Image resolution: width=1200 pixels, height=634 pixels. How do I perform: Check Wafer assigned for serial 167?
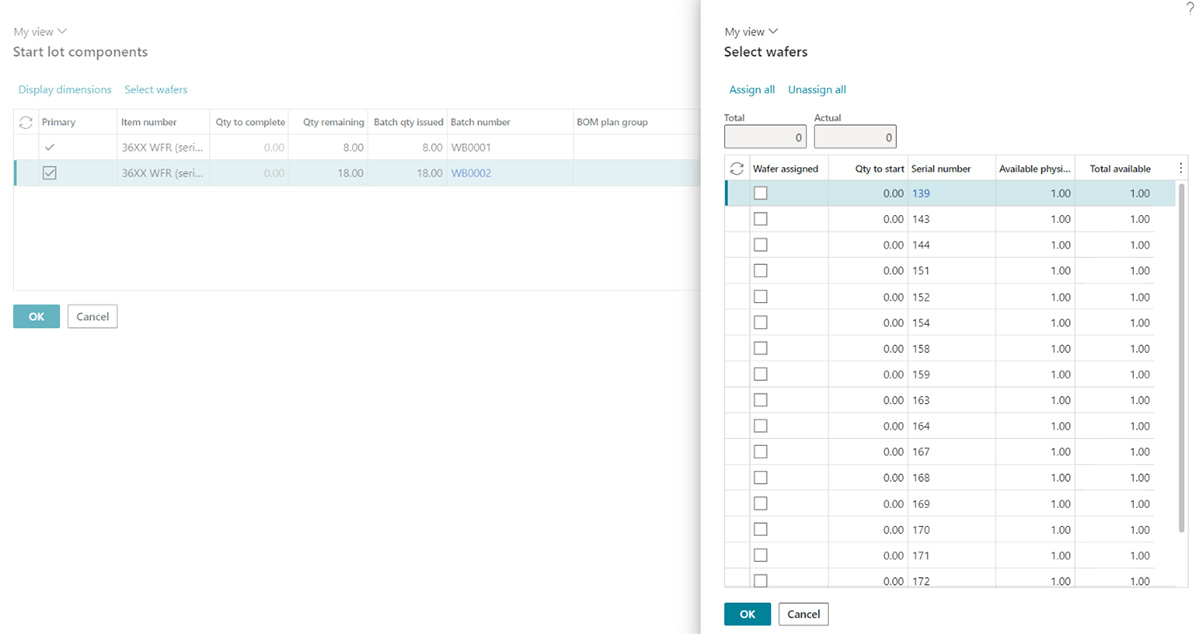pos(761,452)
